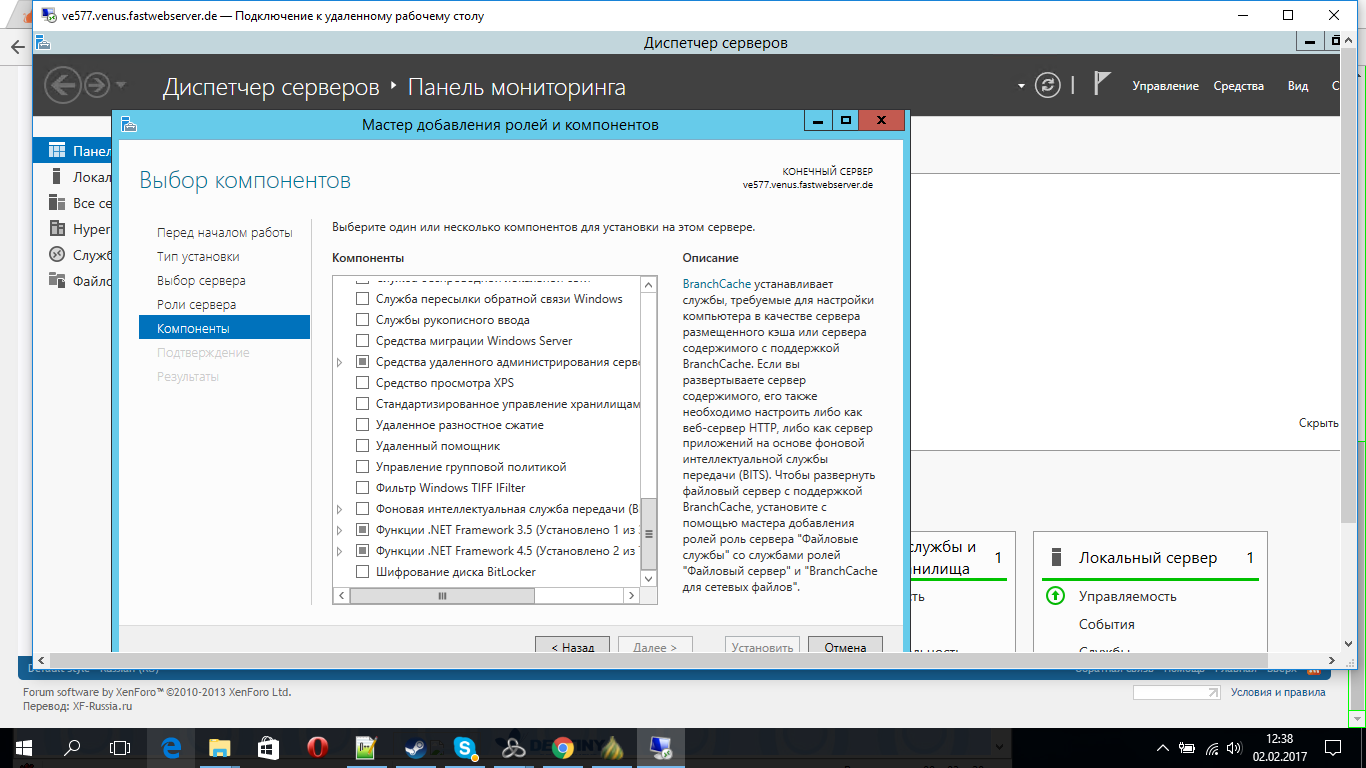Click the back arrow in Server Manager header
The height and width of the screenshot is (768, 1366).
[x=63, y=86]
